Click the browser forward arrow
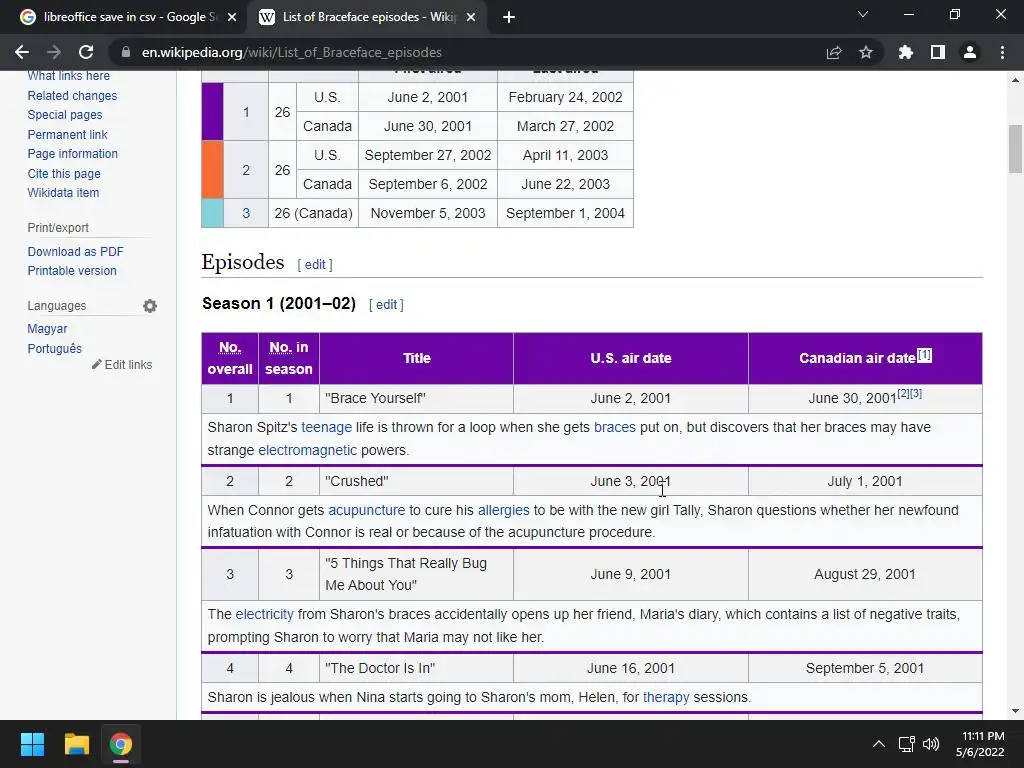This screenshot has width=1024, height=768. [x=54, y=52]
